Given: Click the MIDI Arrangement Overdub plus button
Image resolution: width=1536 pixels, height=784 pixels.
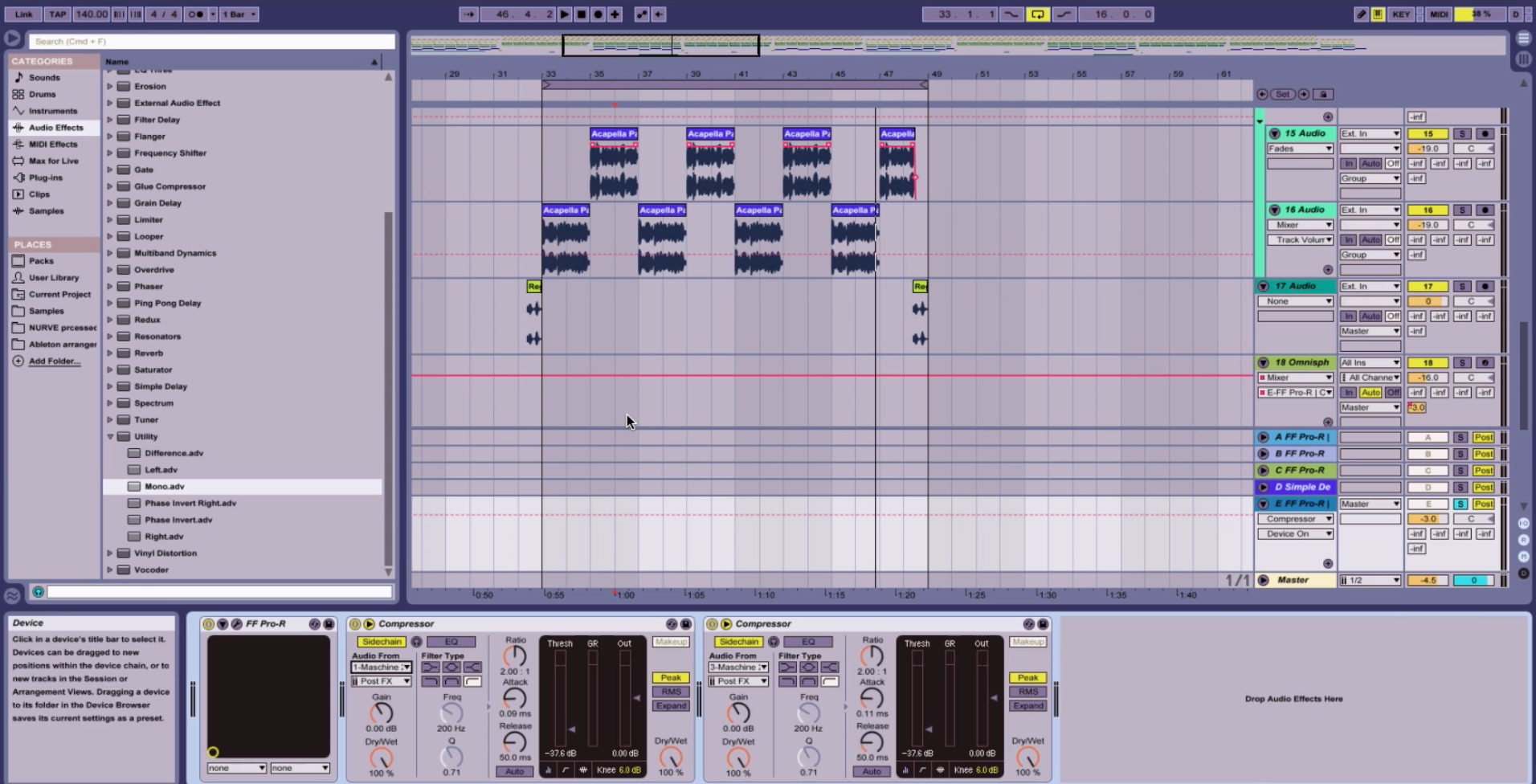Looking at the screenshot, I should pos(615,14).
